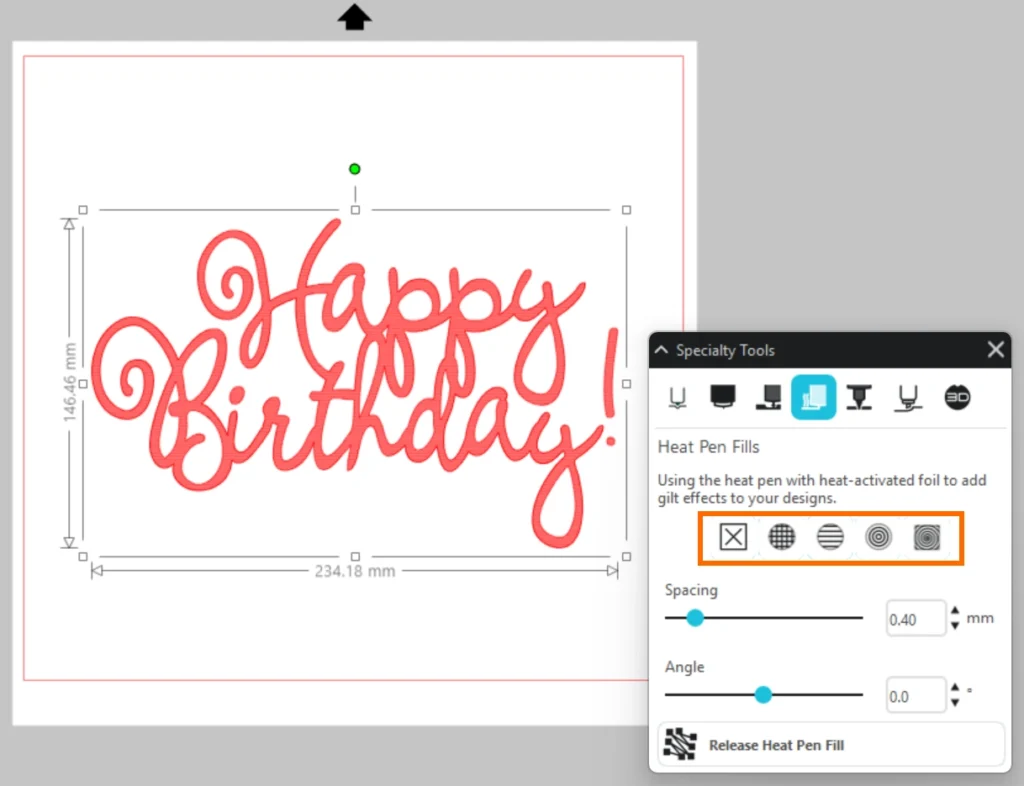Screen dimensions: 1024x786
Task: Click the Angle slider handle
Action: tap(763, 694)
